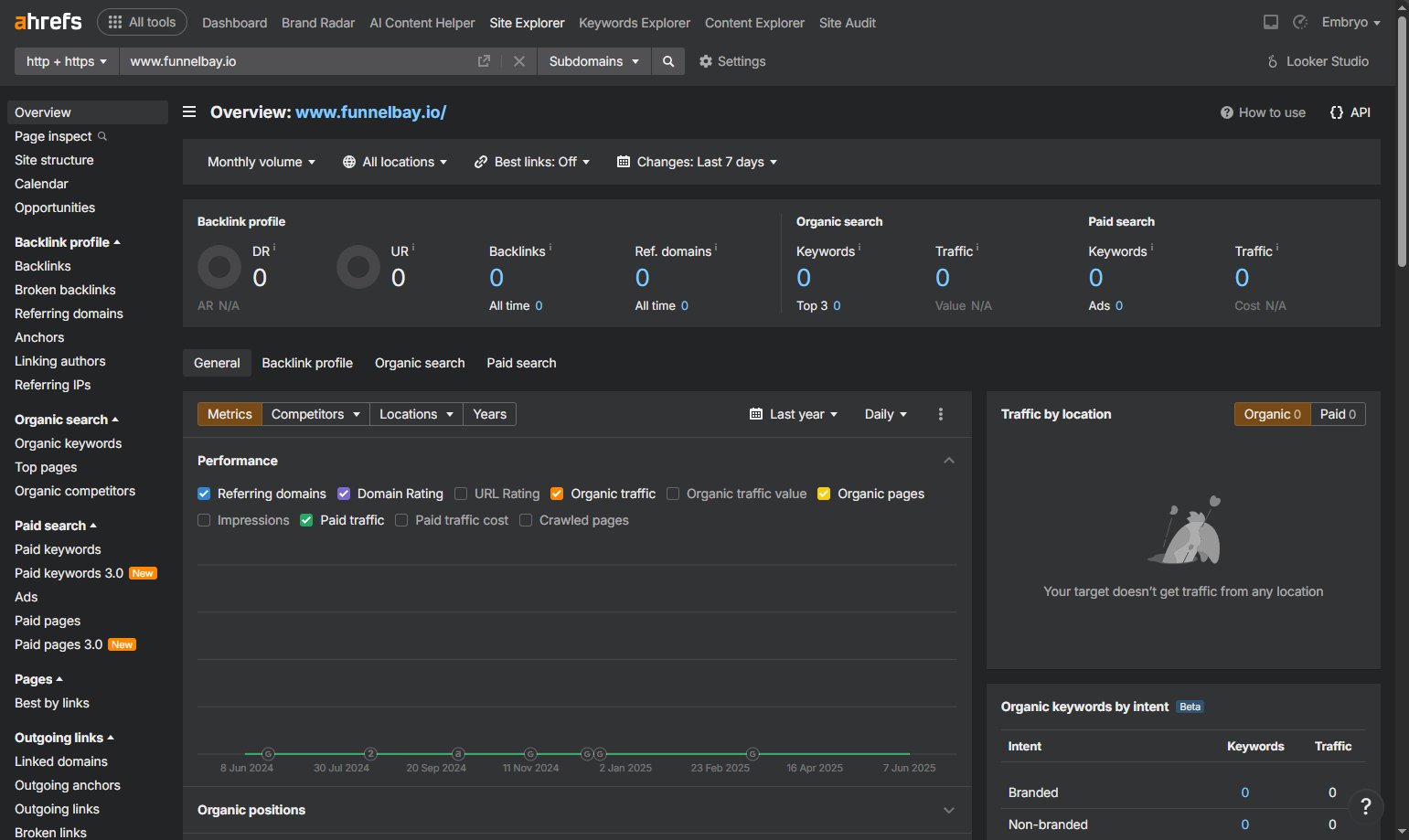Open Site structure in the sidebar
Viewport: 1409px width, 840px height.
click(x=54, y=160)
